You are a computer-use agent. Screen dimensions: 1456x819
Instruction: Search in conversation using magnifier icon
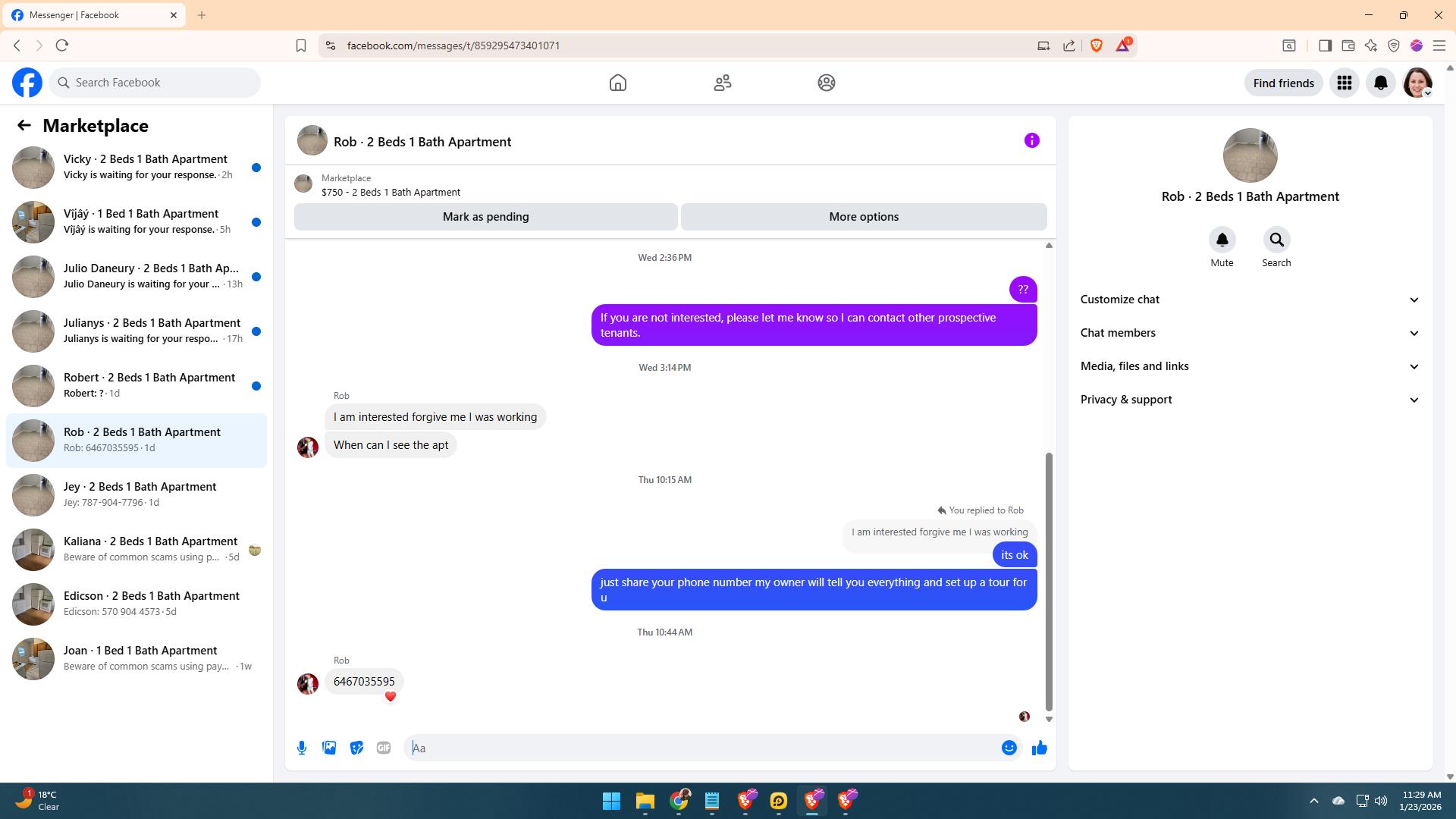tap(1276, 240)
